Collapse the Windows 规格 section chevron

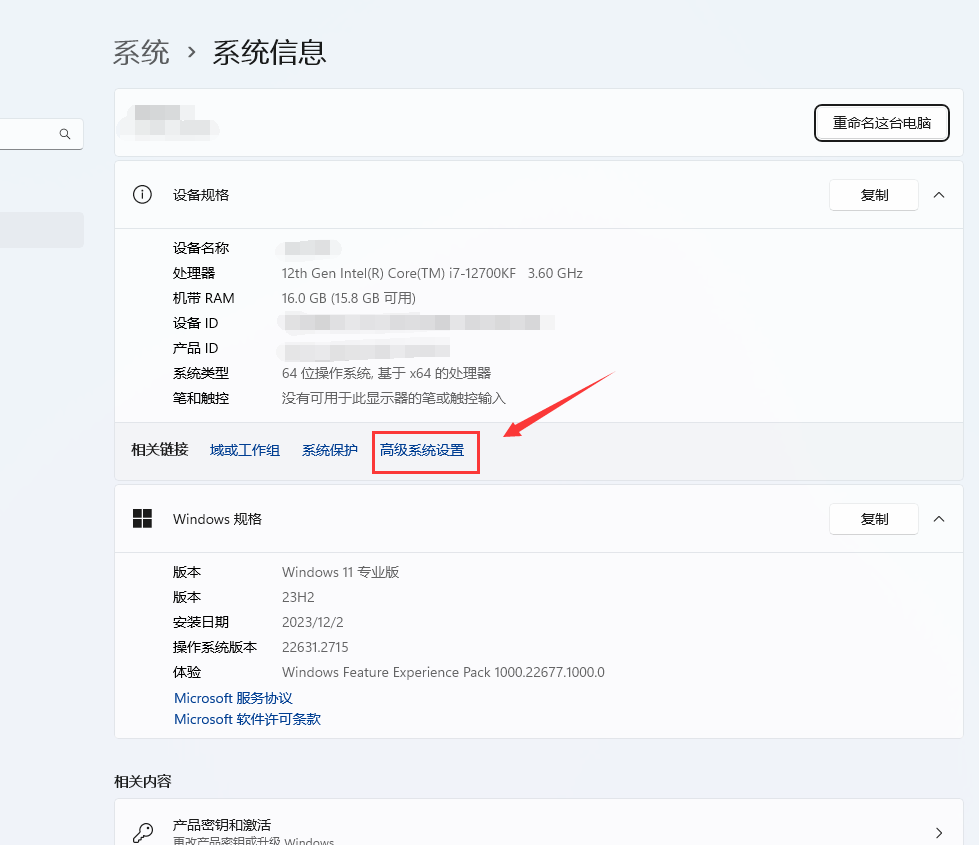938,519
